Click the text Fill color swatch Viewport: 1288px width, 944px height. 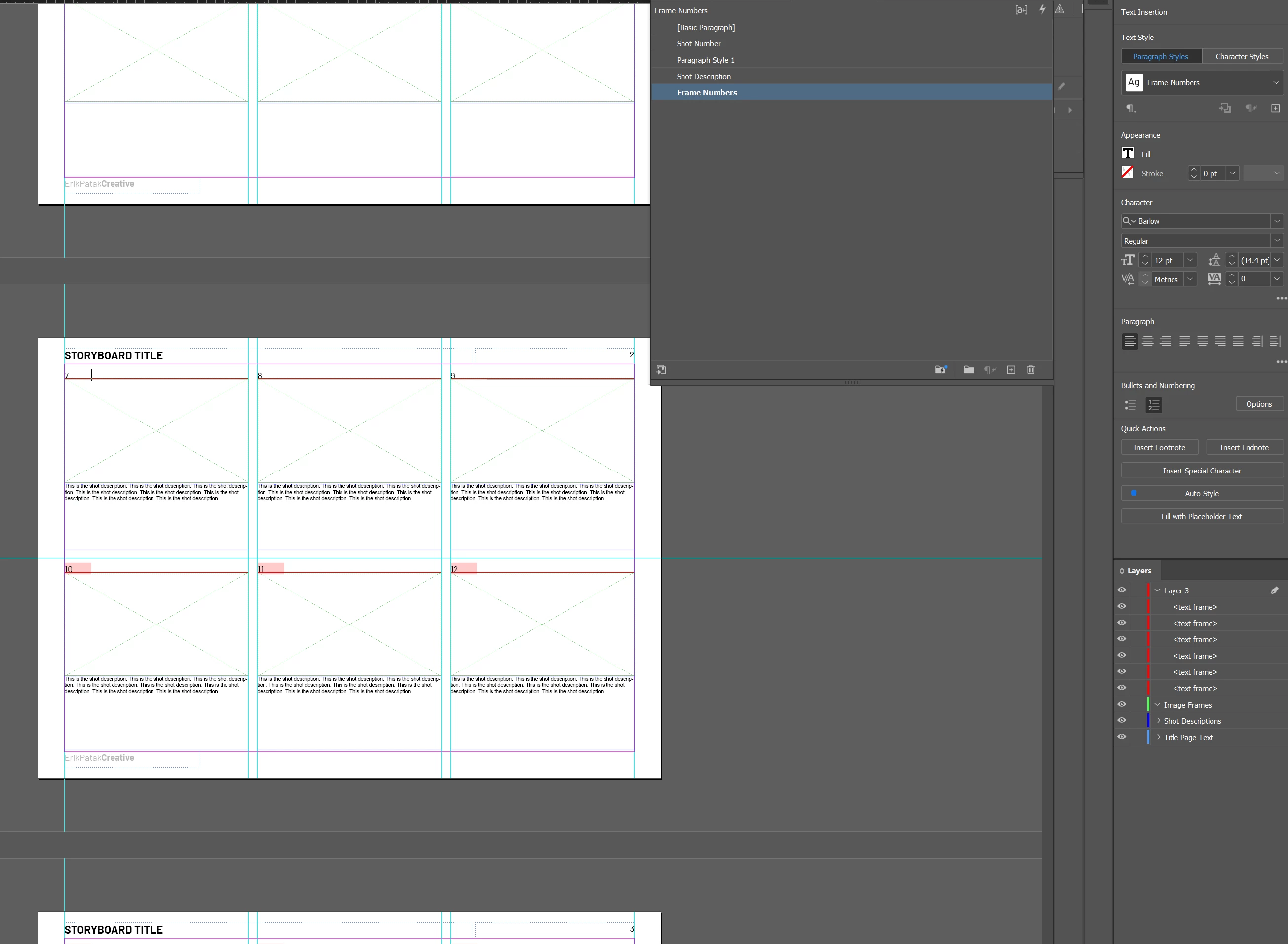pyautogui.click(x=1128, y=154)
